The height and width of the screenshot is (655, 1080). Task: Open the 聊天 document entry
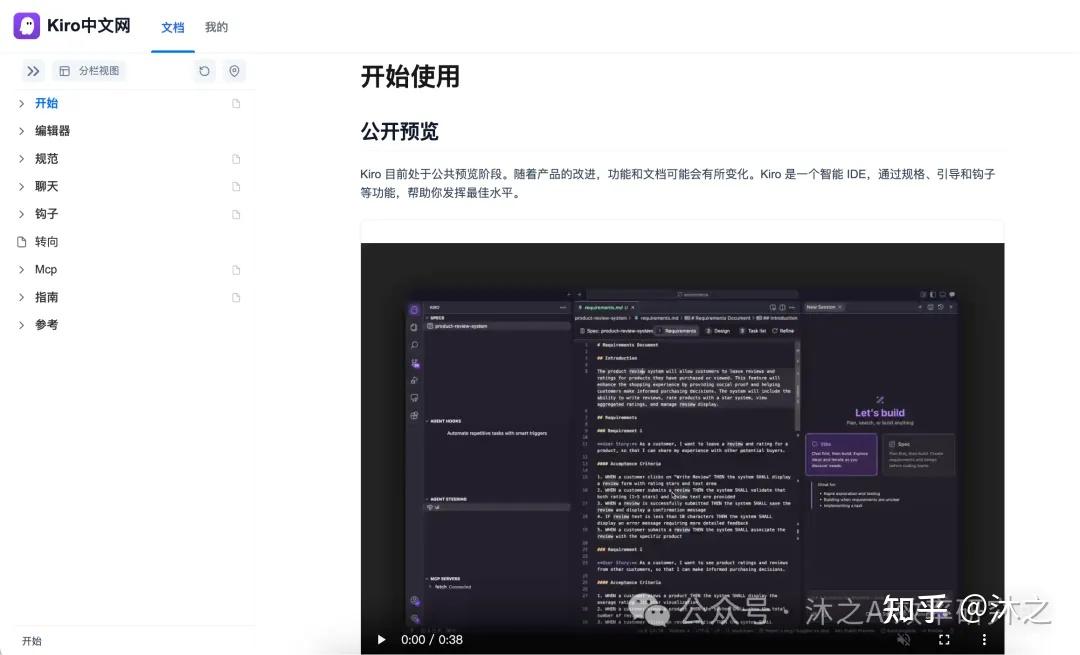tap(47, 187)
